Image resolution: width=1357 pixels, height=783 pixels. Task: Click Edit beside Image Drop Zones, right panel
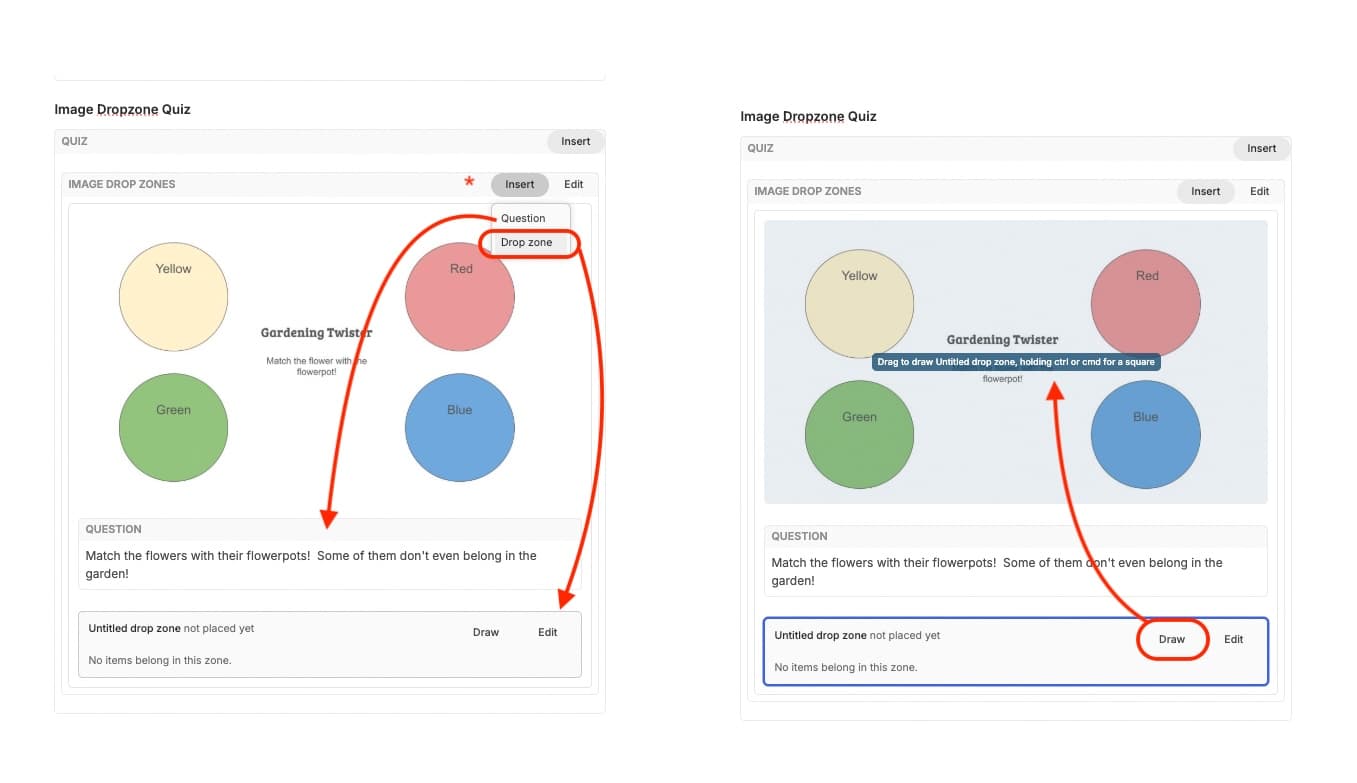pyautogui.click(x=1260, y=191)
